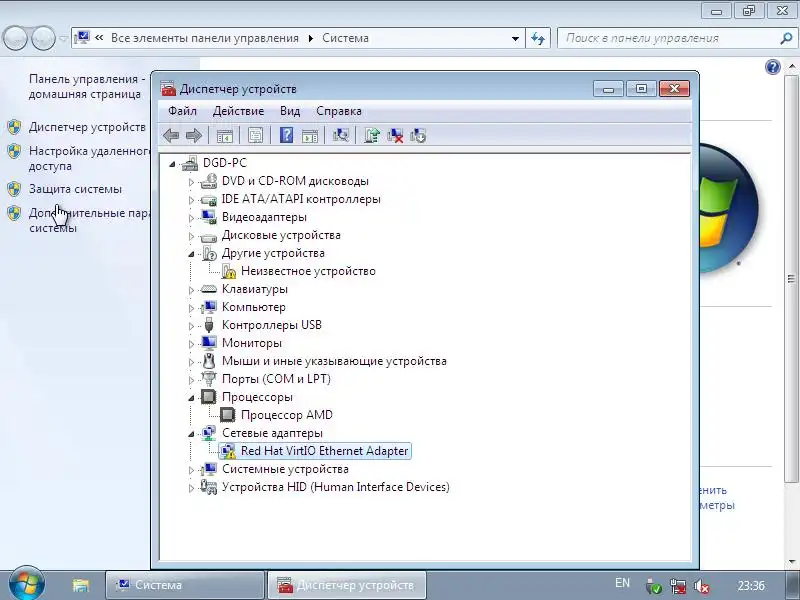The image size is (800, 600).
Task: Expand the Keyboards (Клавиатуры) node
Action: 191,290
